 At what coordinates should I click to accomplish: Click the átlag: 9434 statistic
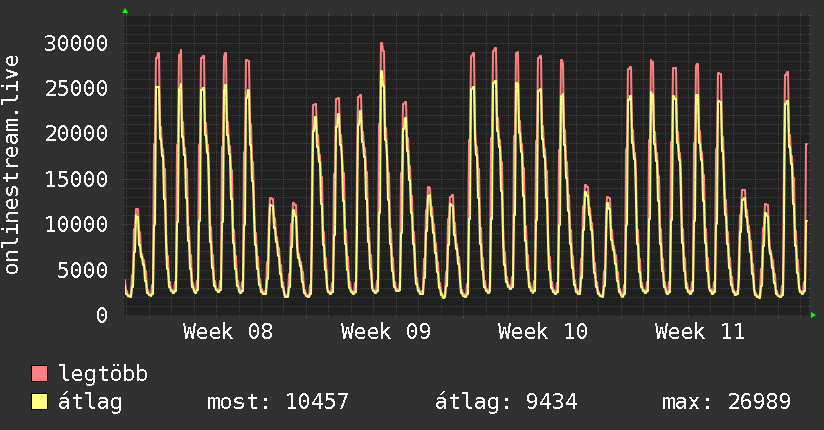point(507,402)
